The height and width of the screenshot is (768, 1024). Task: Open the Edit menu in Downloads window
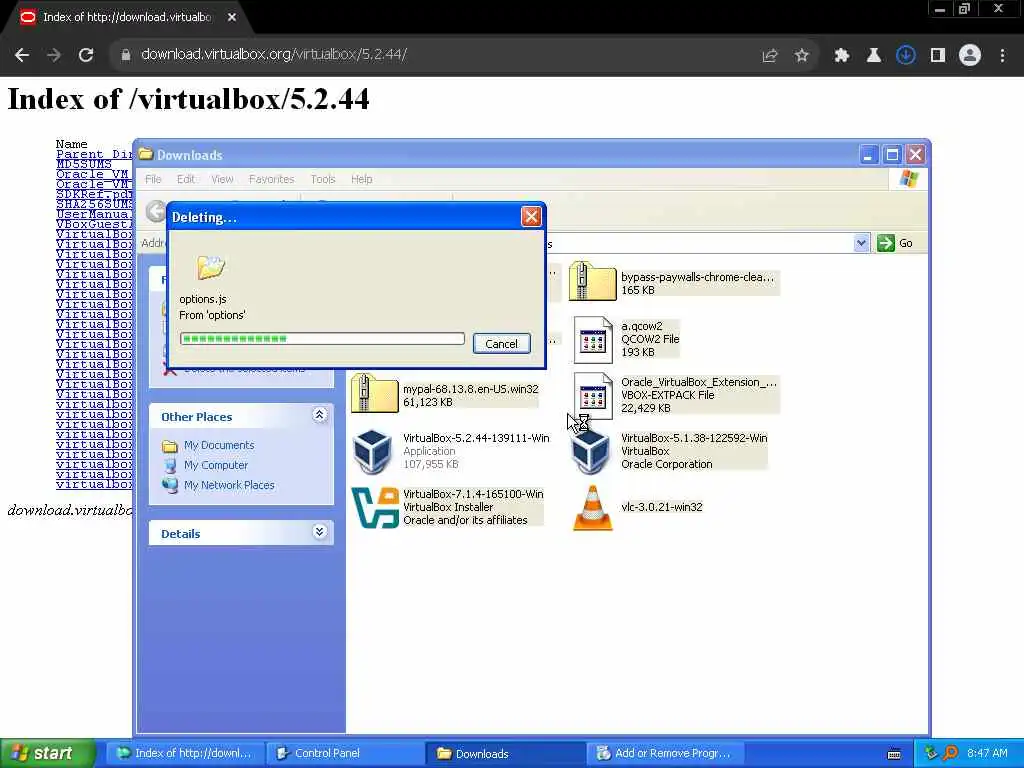click(185, 179)
